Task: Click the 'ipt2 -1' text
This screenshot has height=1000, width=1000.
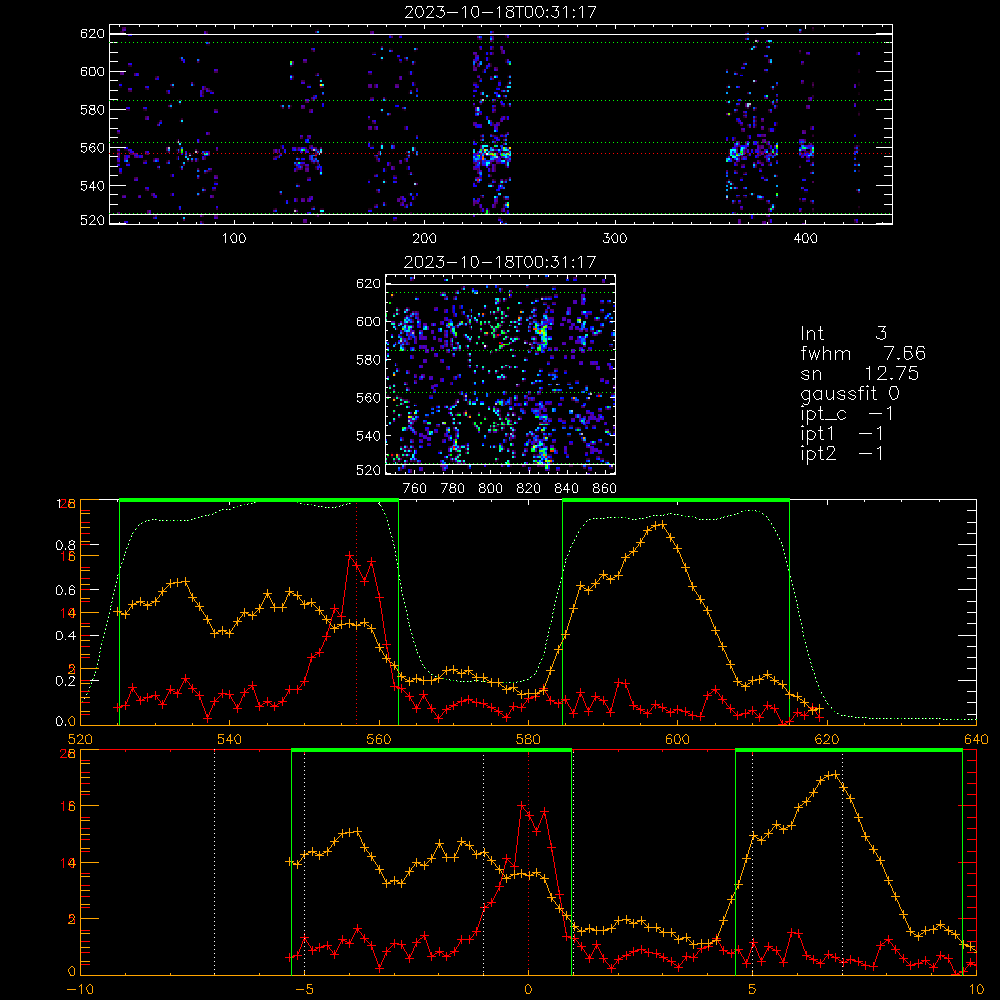Action: [841, 453]
